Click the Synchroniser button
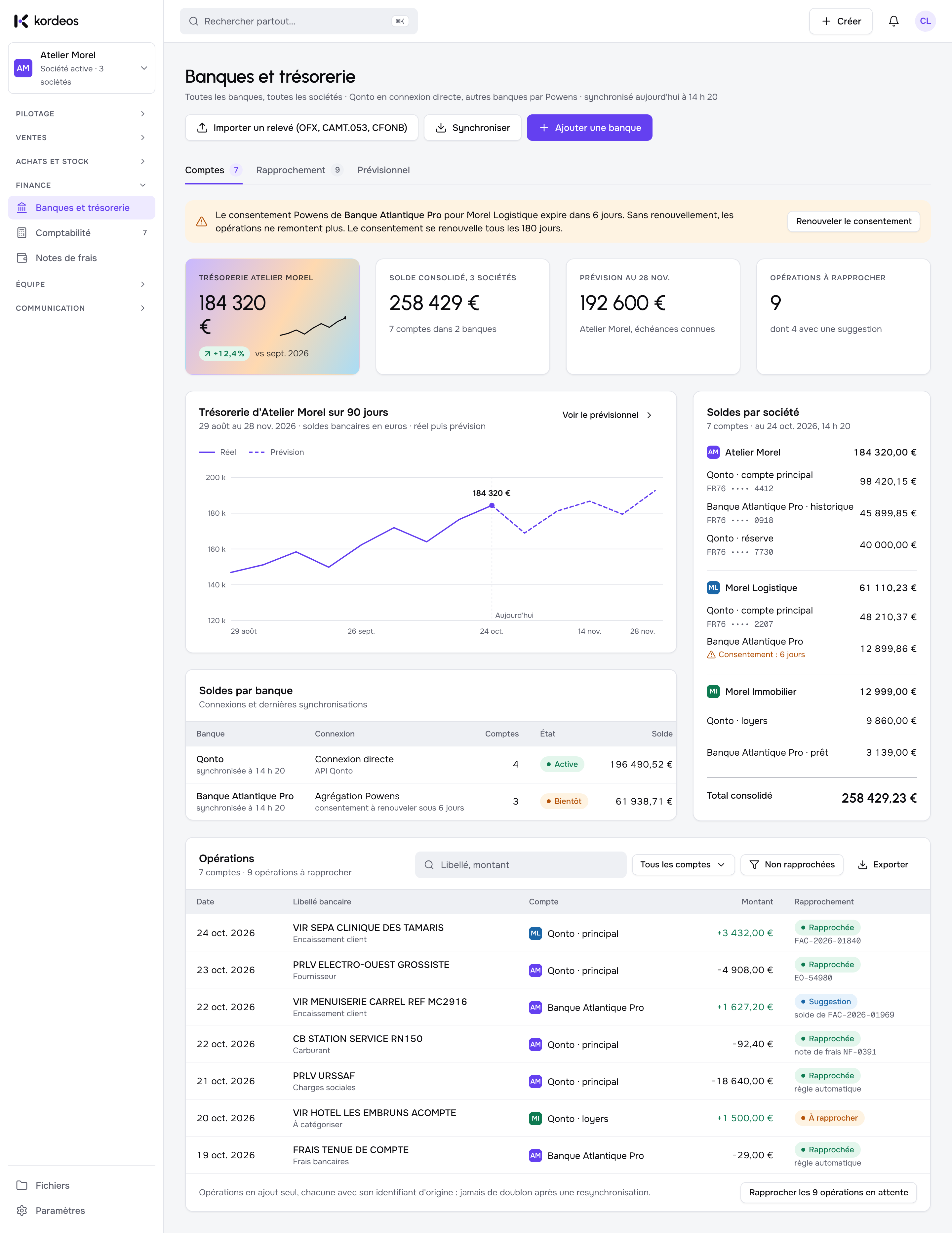 pyautogui.click(x=473, y=128)
